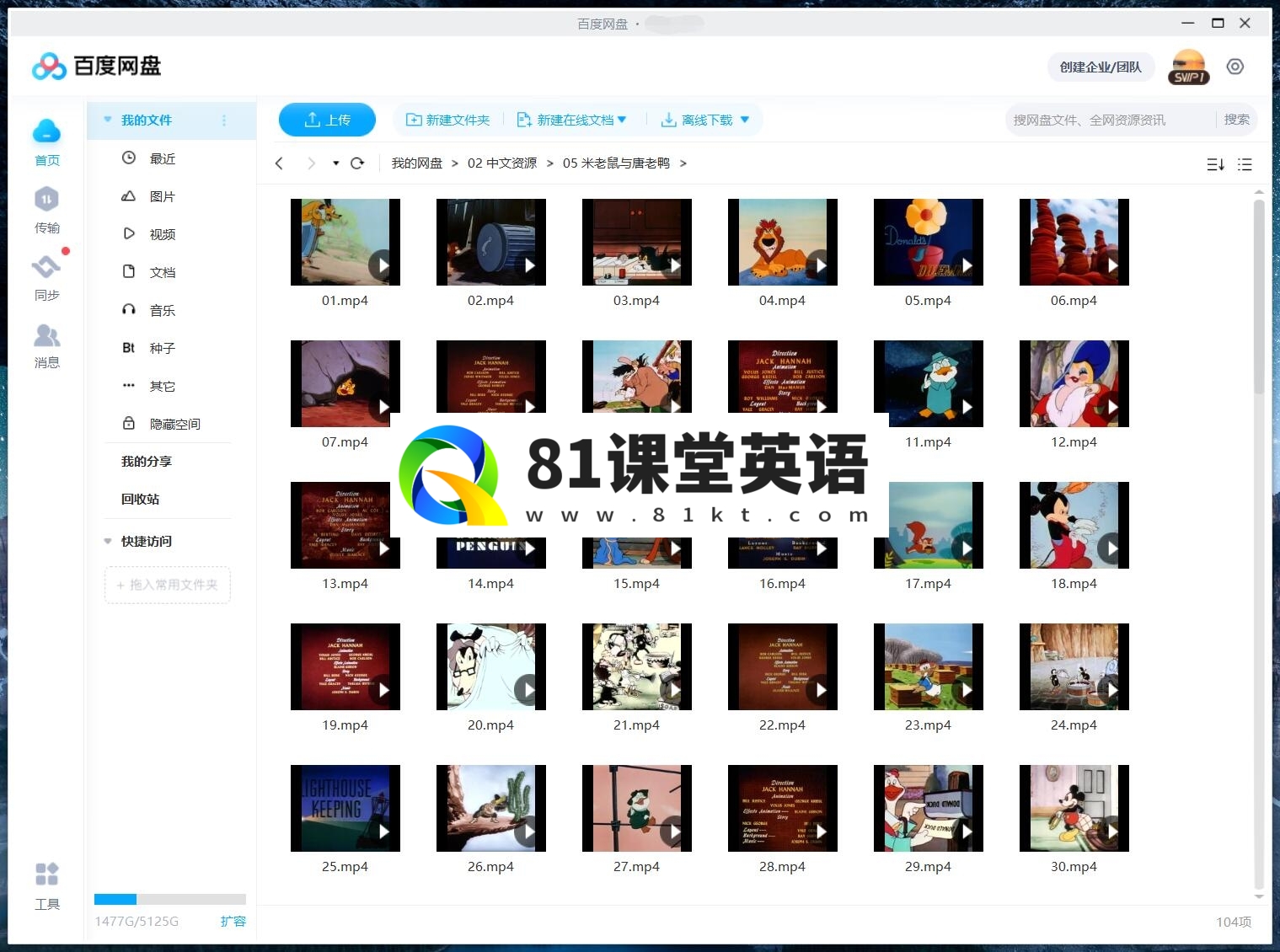The height and width of the screenshot is (952, 1280).
Task: Open the three-dot menu beside 我的文件
Action: (224, 120)
